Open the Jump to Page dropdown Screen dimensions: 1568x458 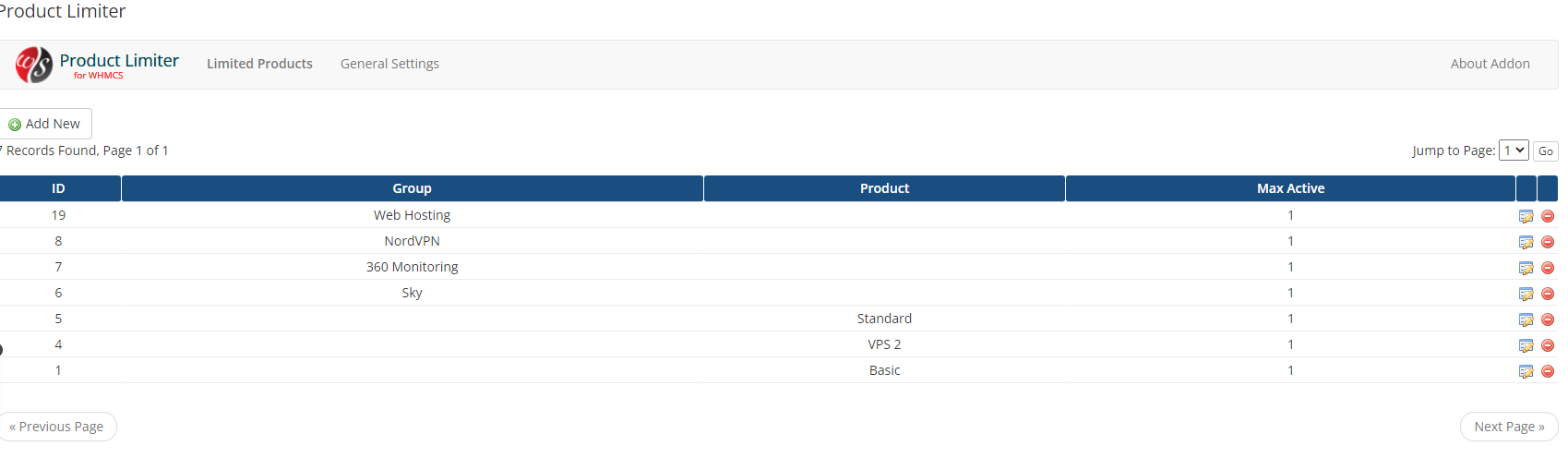pyautogui.click(x=1514, y=151)
